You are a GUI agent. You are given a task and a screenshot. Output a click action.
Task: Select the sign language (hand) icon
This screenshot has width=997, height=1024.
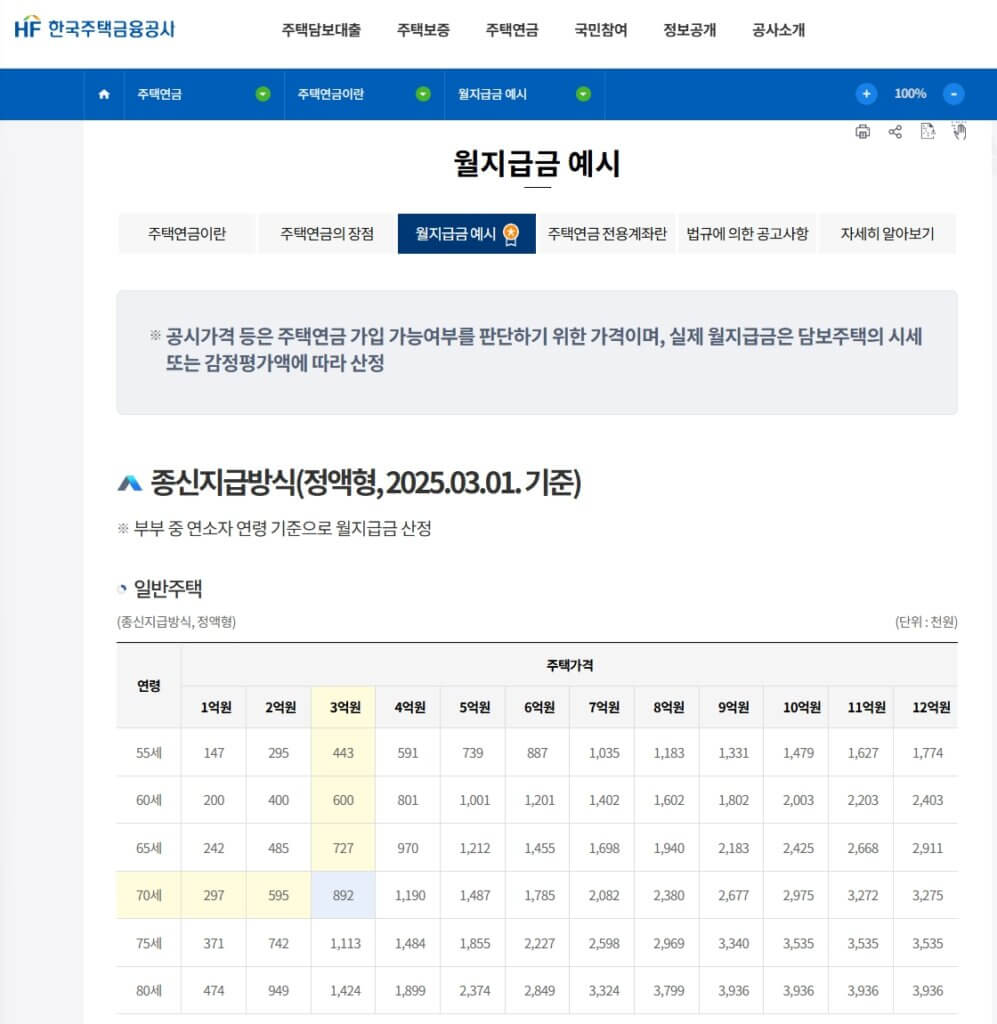[x=959, y=131]
